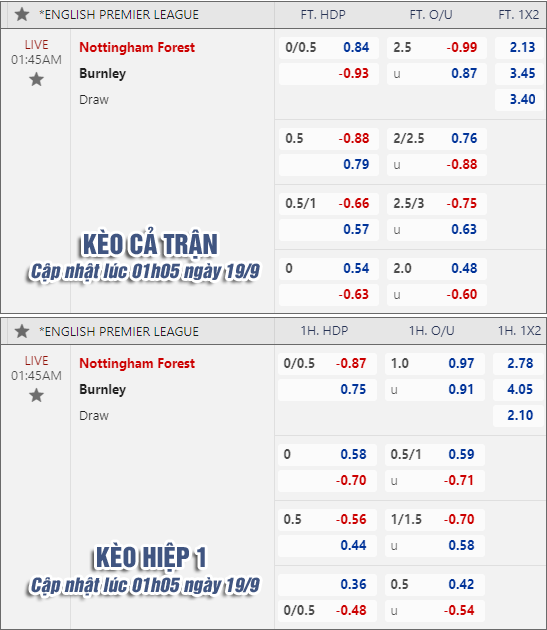The image size is (547, 630).
Task: Click the league favorite star in full-time header
Action: (22, 15)
